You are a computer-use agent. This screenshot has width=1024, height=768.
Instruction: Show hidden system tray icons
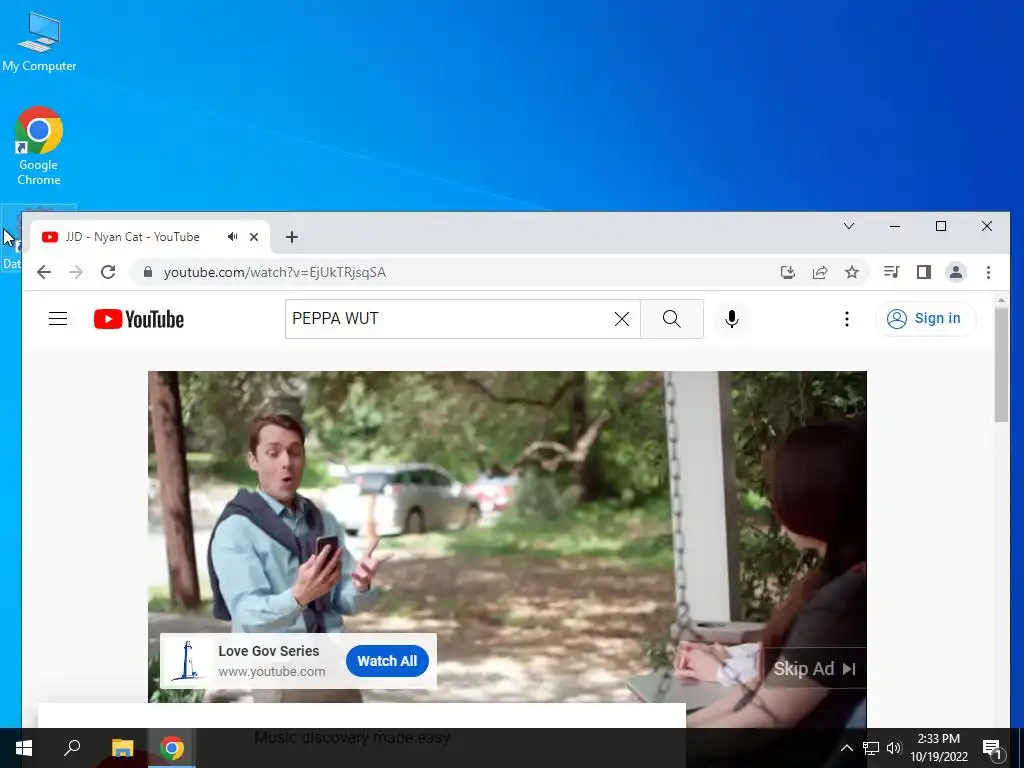(846, 748)
